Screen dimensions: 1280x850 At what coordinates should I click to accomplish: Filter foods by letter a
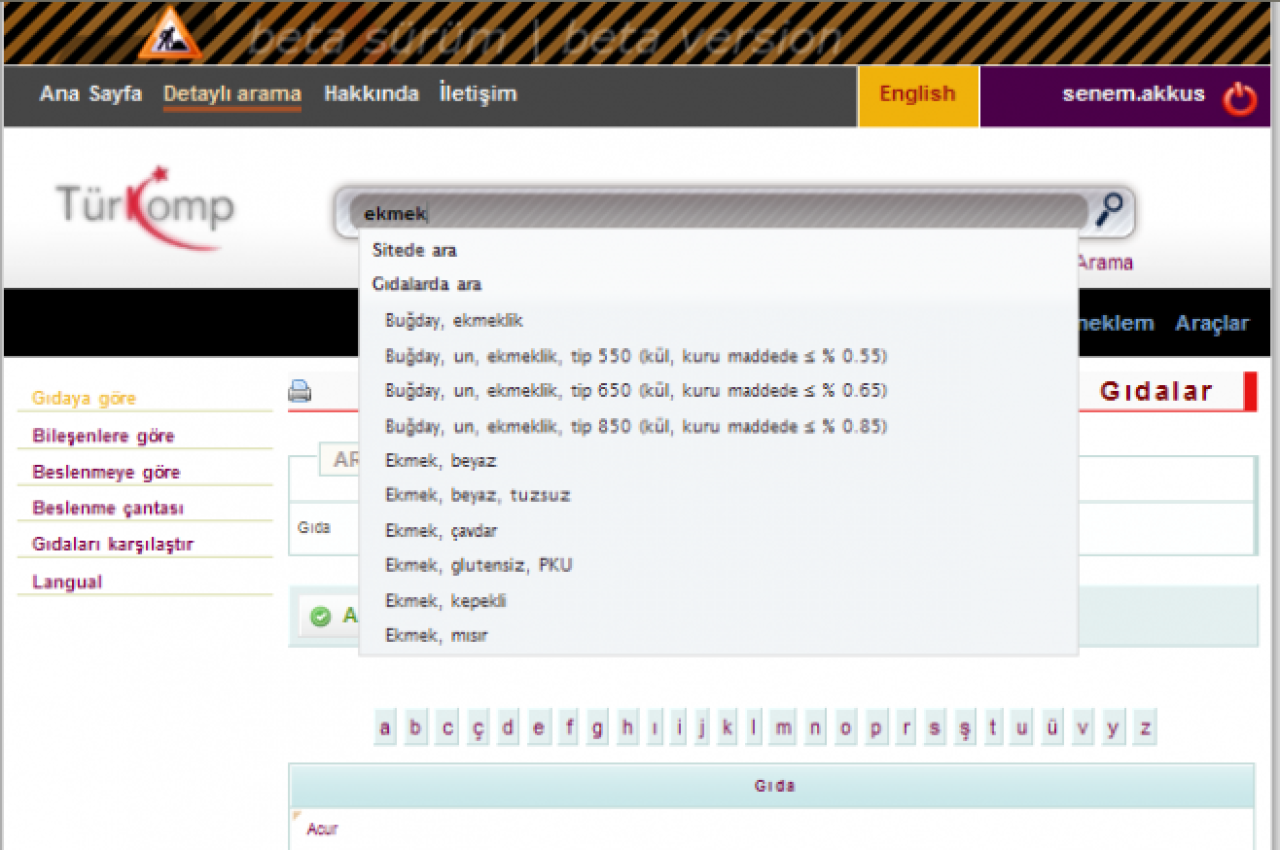pyautogui.click(x=386, y=728)
